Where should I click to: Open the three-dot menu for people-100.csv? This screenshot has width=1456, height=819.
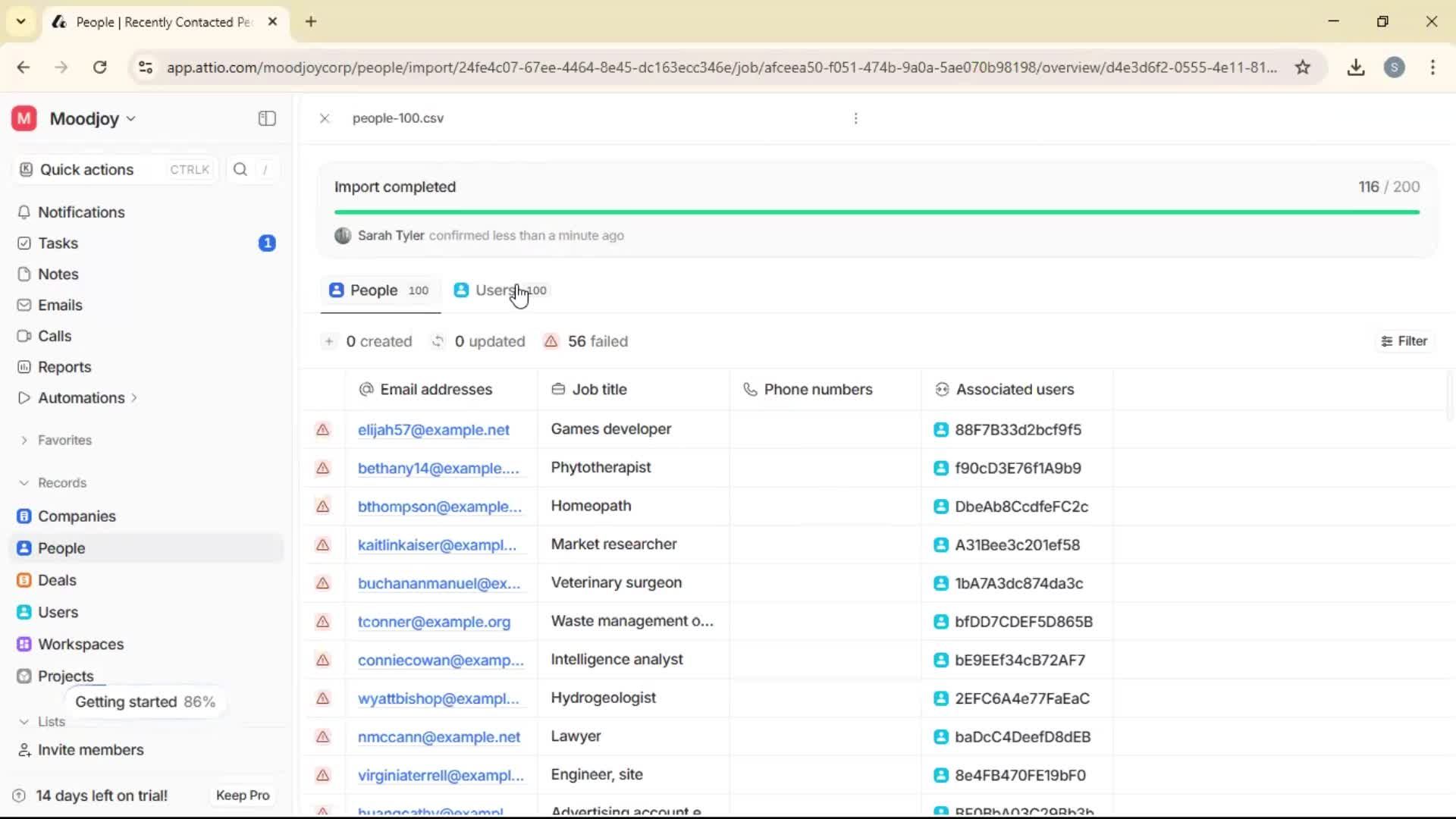point(855,118)
